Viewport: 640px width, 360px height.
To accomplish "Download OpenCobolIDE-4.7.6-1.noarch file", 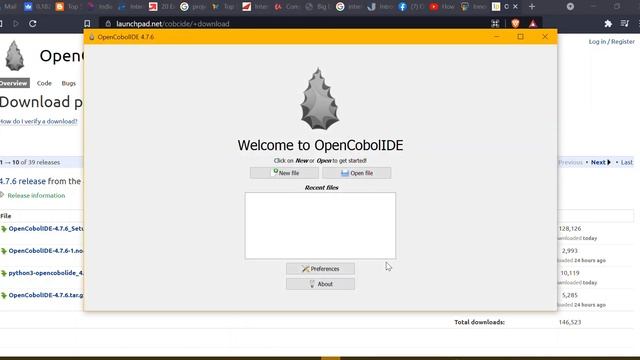I will pyautogui.click(x=46, y=251).
